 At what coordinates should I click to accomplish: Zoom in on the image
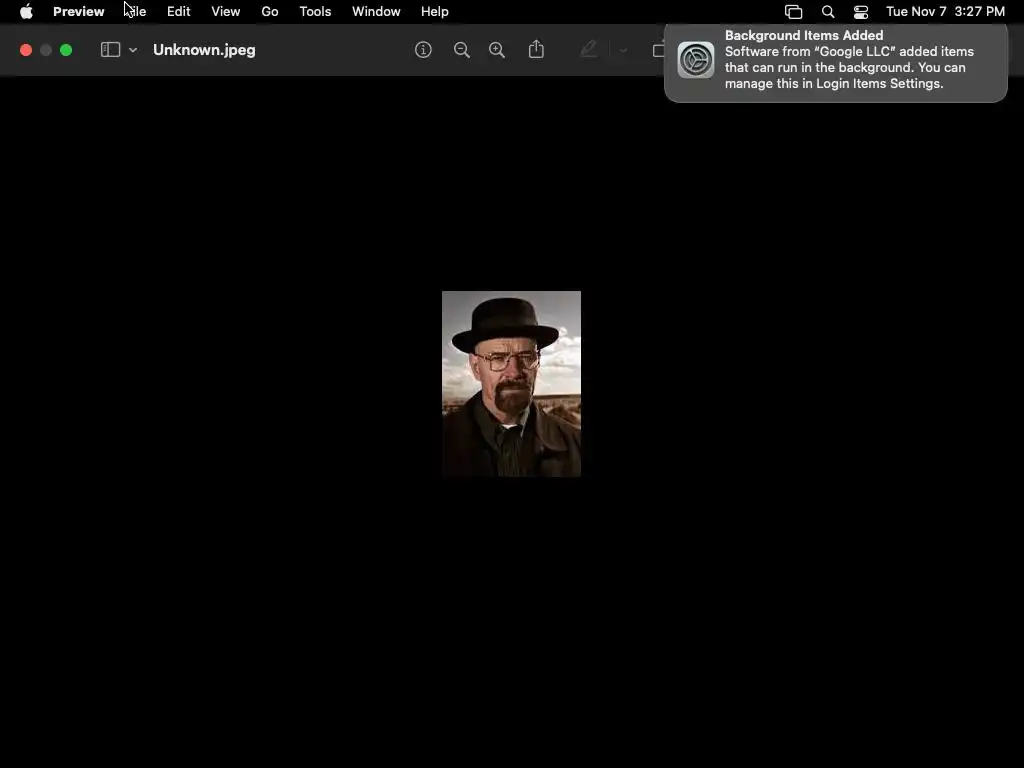click(x=497, y=50)
